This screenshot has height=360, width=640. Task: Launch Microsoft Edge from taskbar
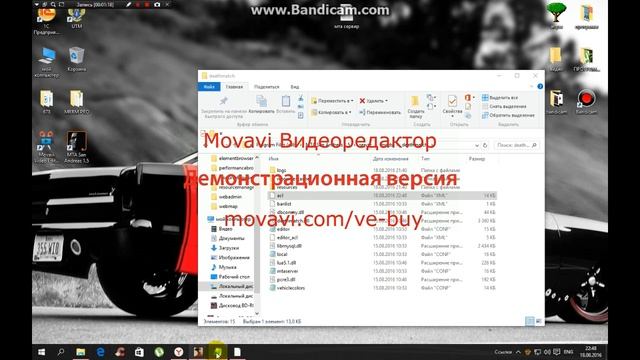[100, 352]
